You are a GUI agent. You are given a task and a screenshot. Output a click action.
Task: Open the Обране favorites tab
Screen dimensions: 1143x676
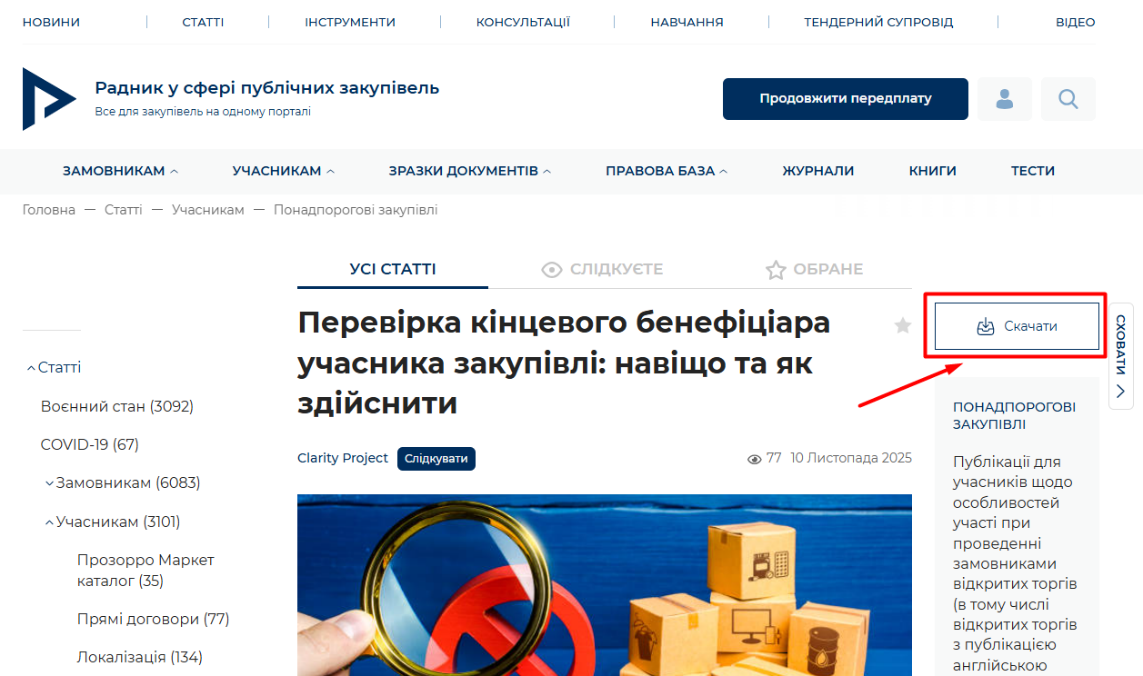814,269
